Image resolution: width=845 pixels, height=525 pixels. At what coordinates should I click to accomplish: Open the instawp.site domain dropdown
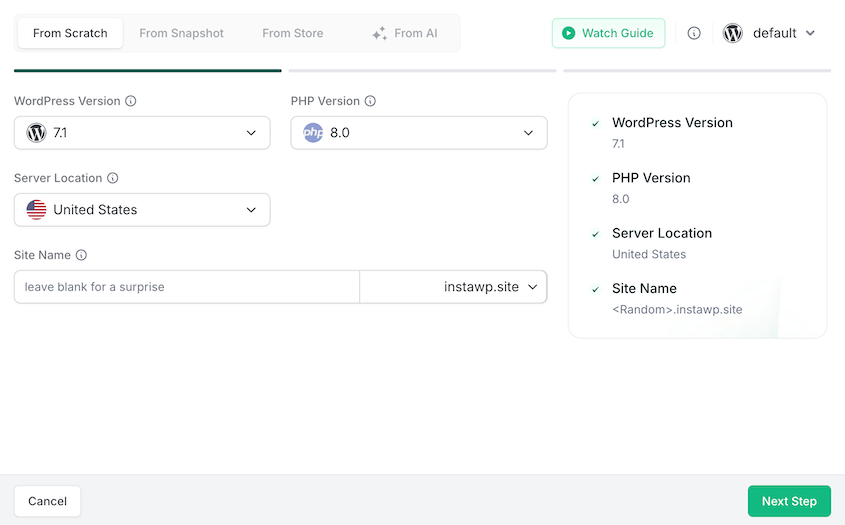453,287
